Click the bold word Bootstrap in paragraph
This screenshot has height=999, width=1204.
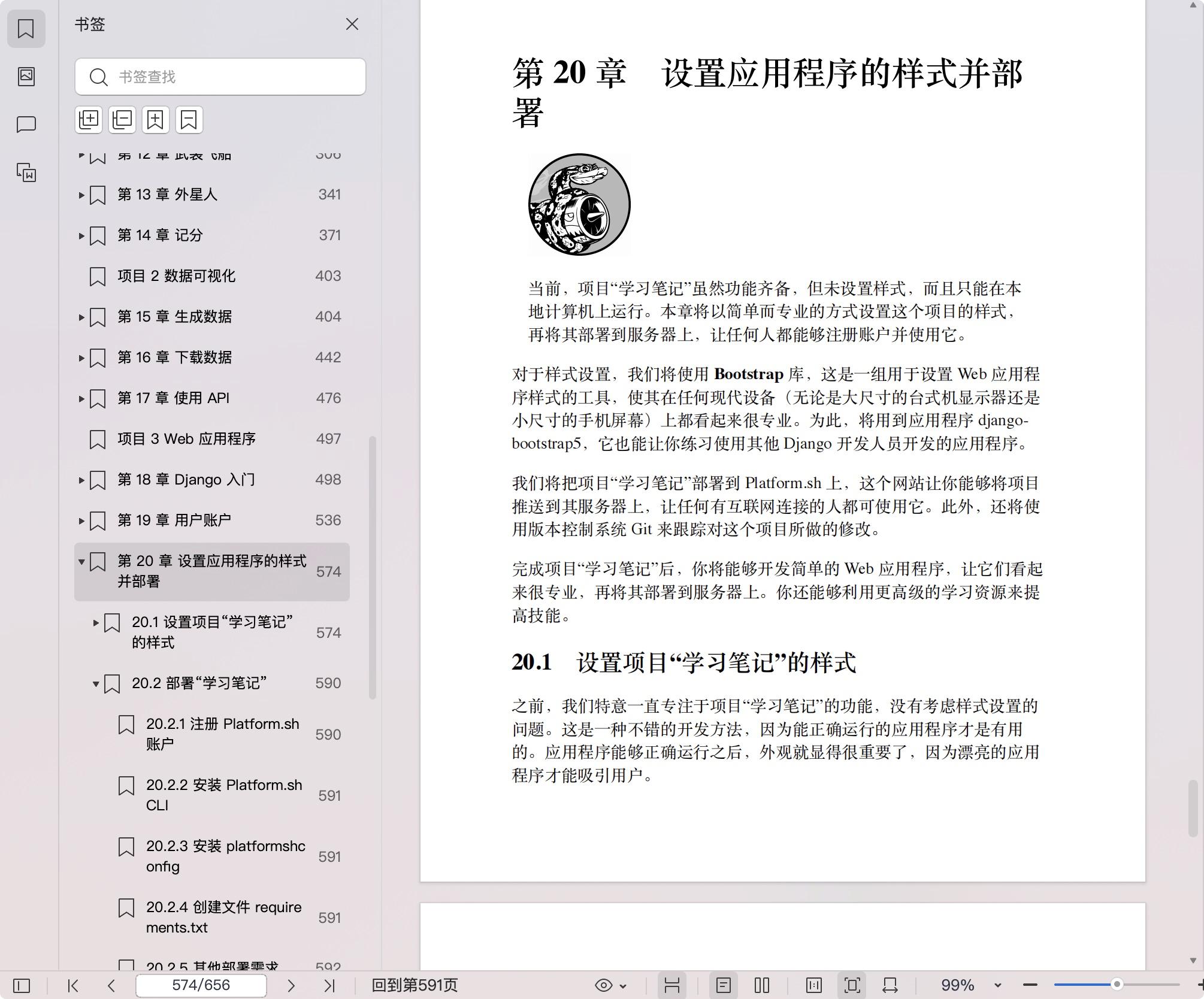[749, 374]
